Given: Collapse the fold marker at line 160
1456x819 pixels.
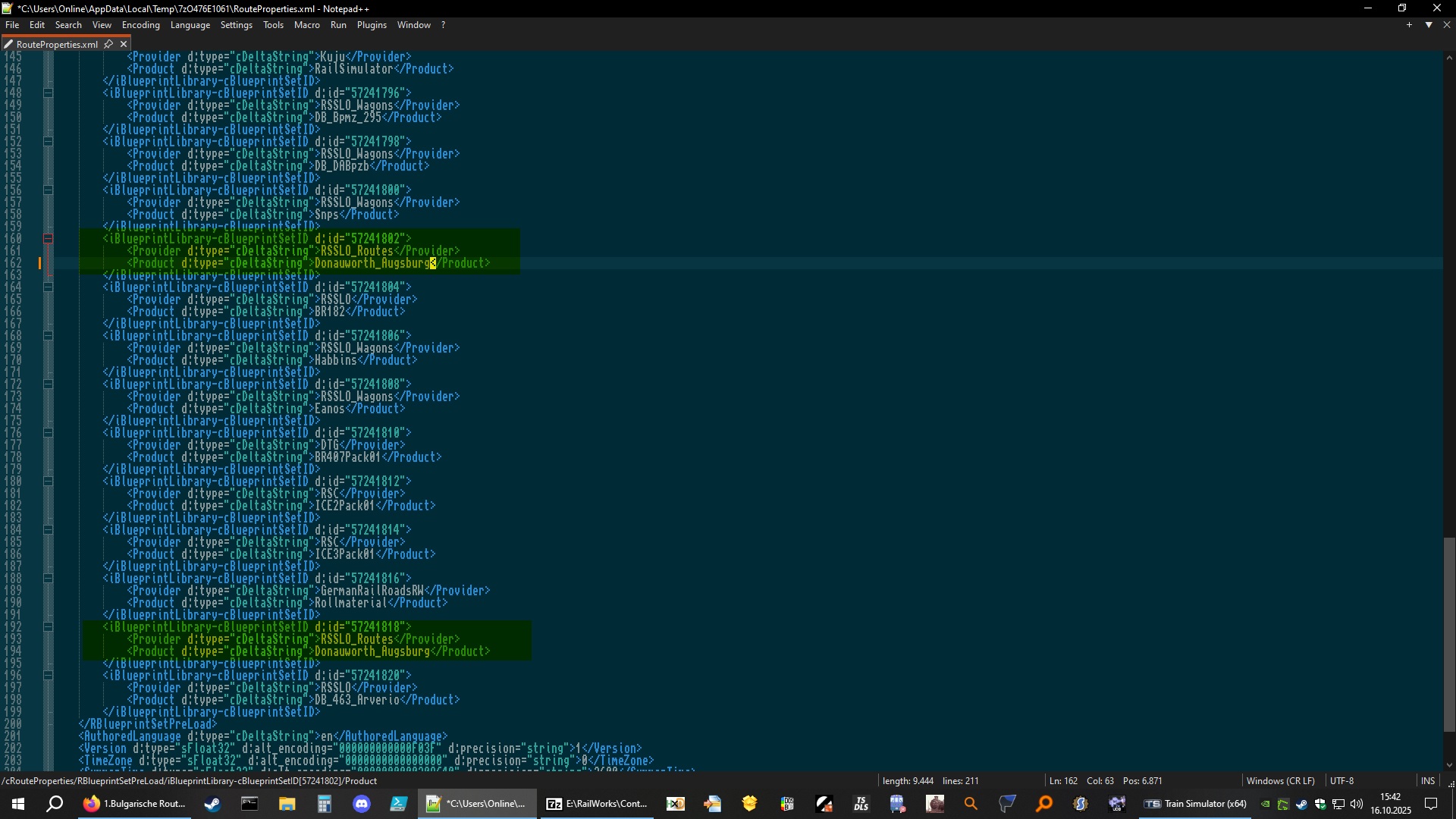Looking at the screenshot, I should coord(48,239).
